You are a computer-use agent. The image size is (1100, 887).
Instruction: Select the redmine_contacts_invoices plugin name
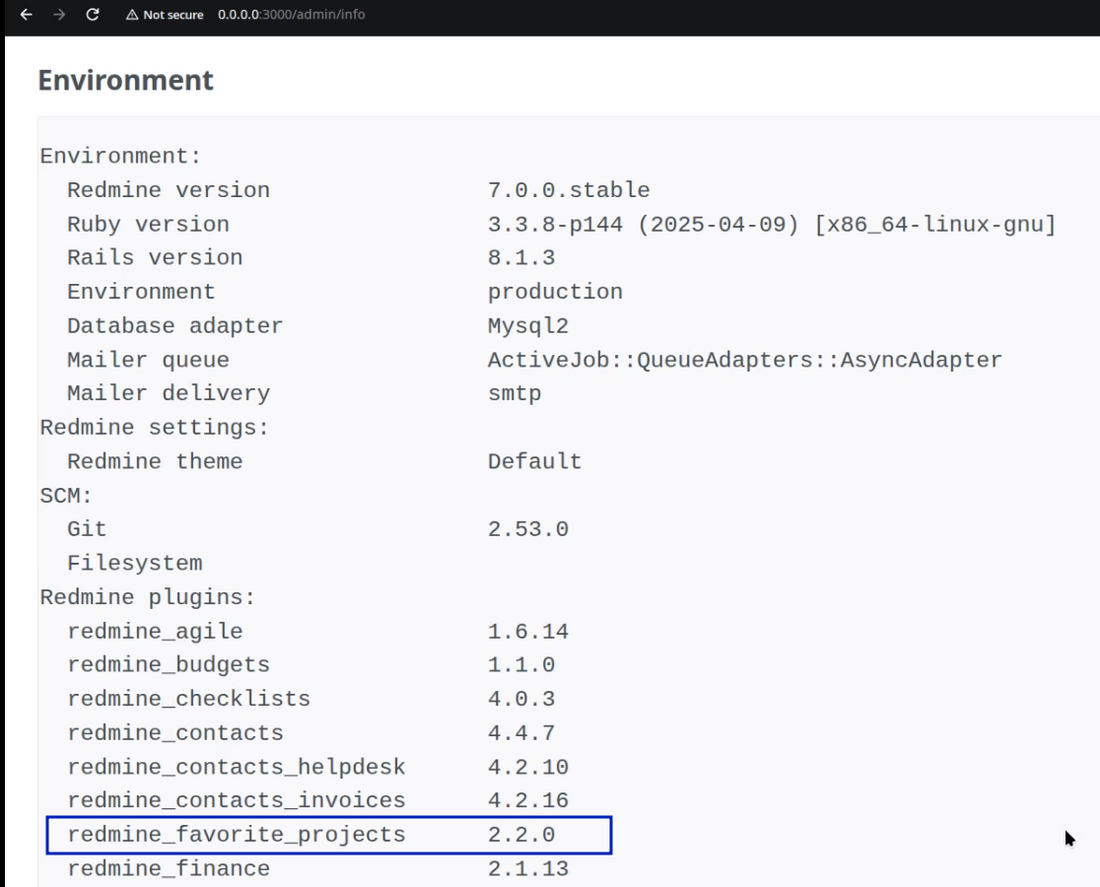coord(236,801)
